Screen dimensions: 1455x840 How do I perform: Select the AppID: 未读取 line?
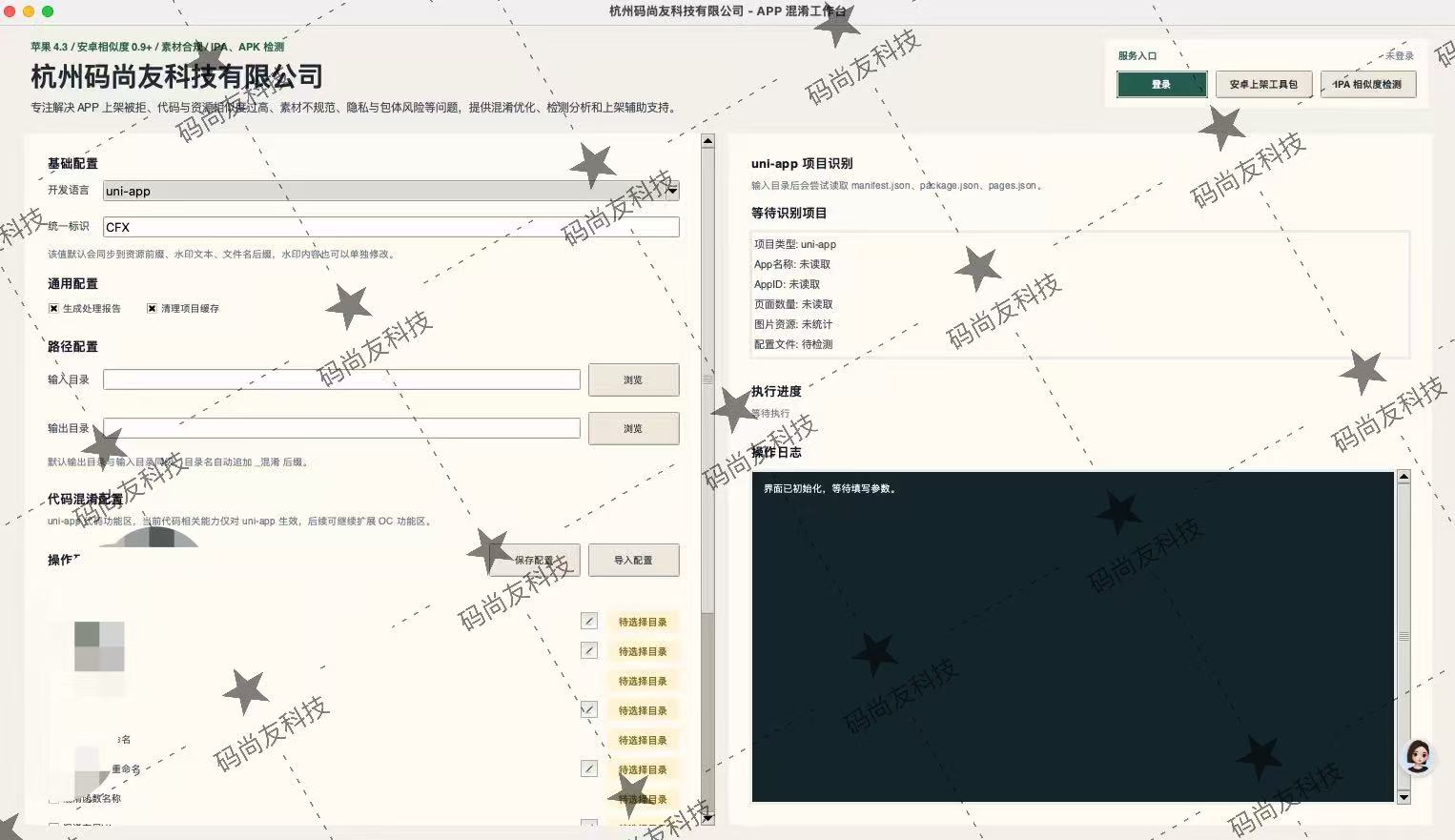coord(787,284)
